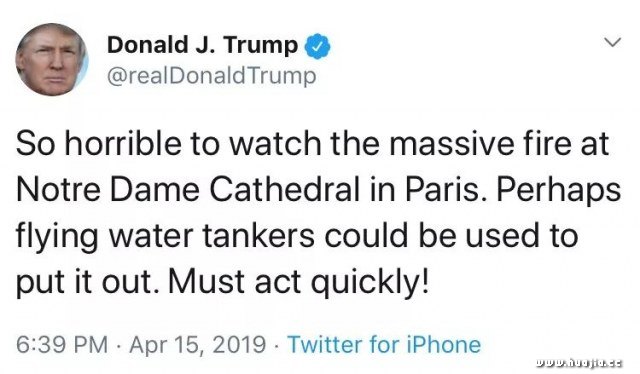Viewport: 640px width, 374px height.
Task: Open the @realDonaldTrump handle
Action: coord(211,76)
